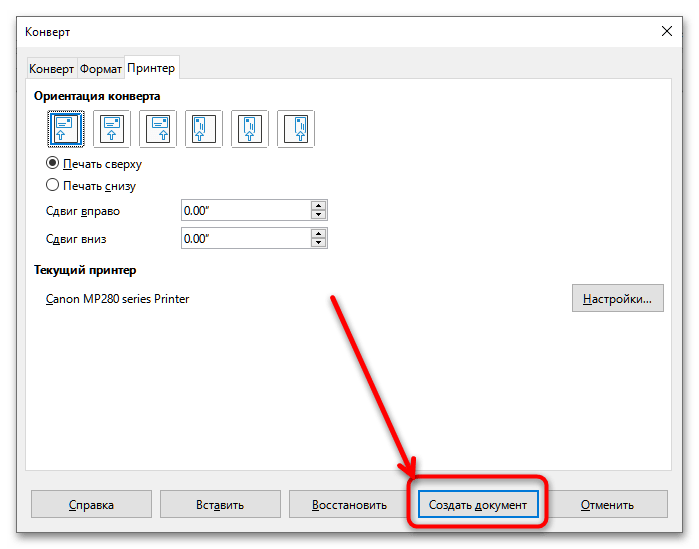
Task: Select vertical center envelope orientation icon
Action: (250, 129)
